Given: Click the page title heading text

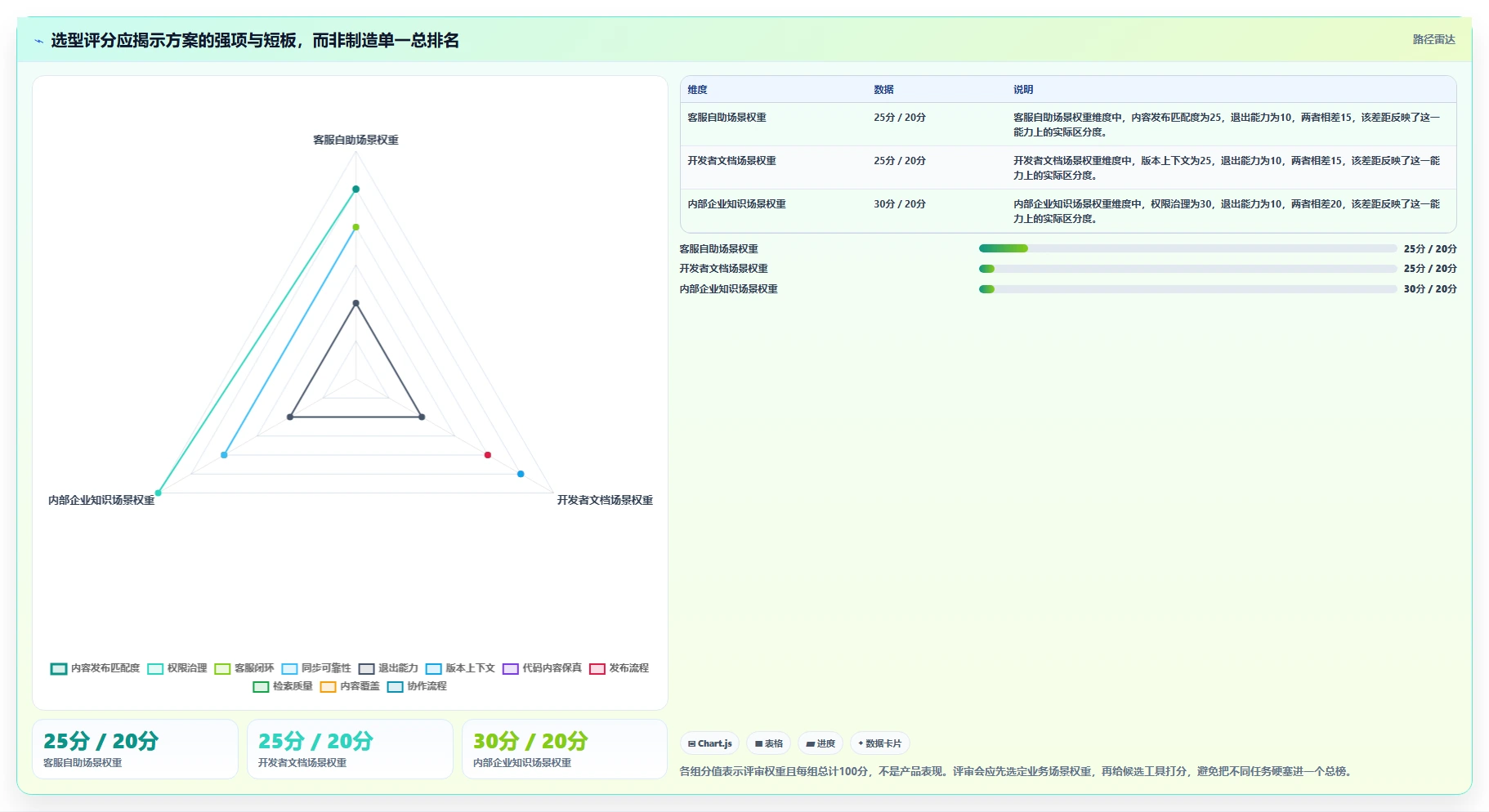Looking at the screenshot, I should 255,40.
